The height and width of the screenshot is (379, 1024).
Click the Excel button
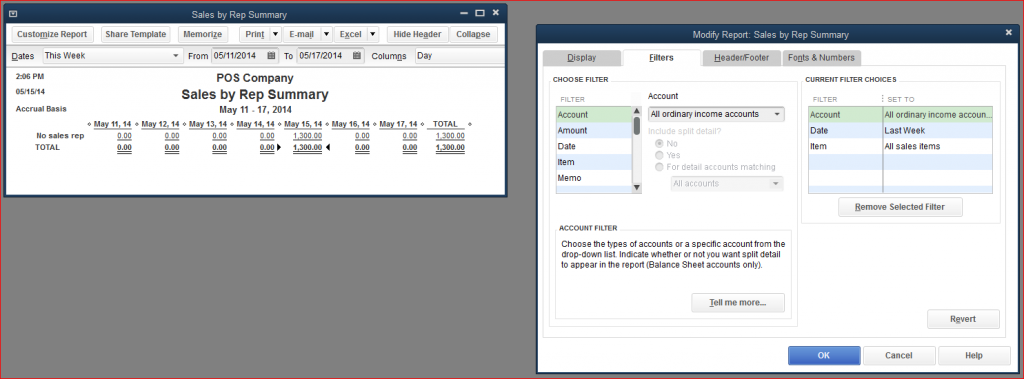coord(351,35)
